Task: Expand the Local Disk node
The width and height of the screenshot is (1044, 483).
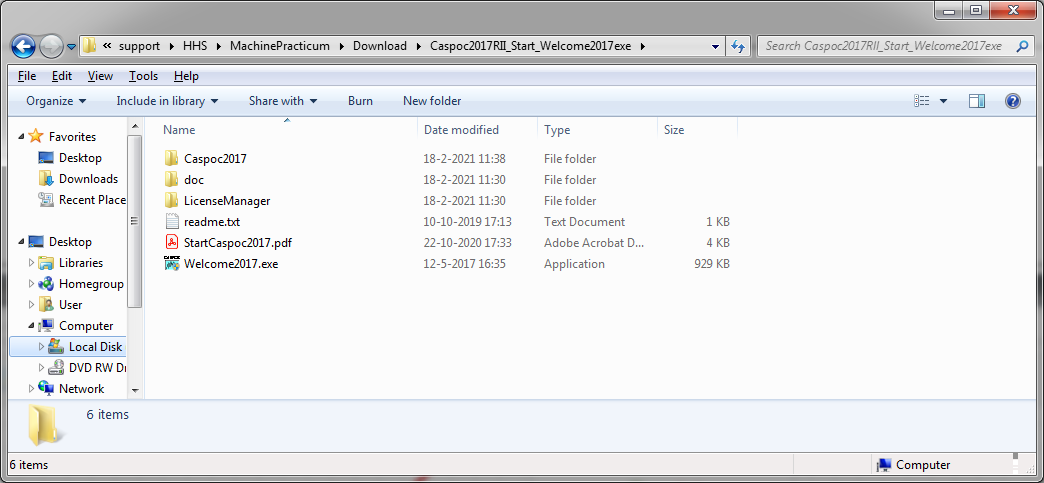Action: coord(41,346)
